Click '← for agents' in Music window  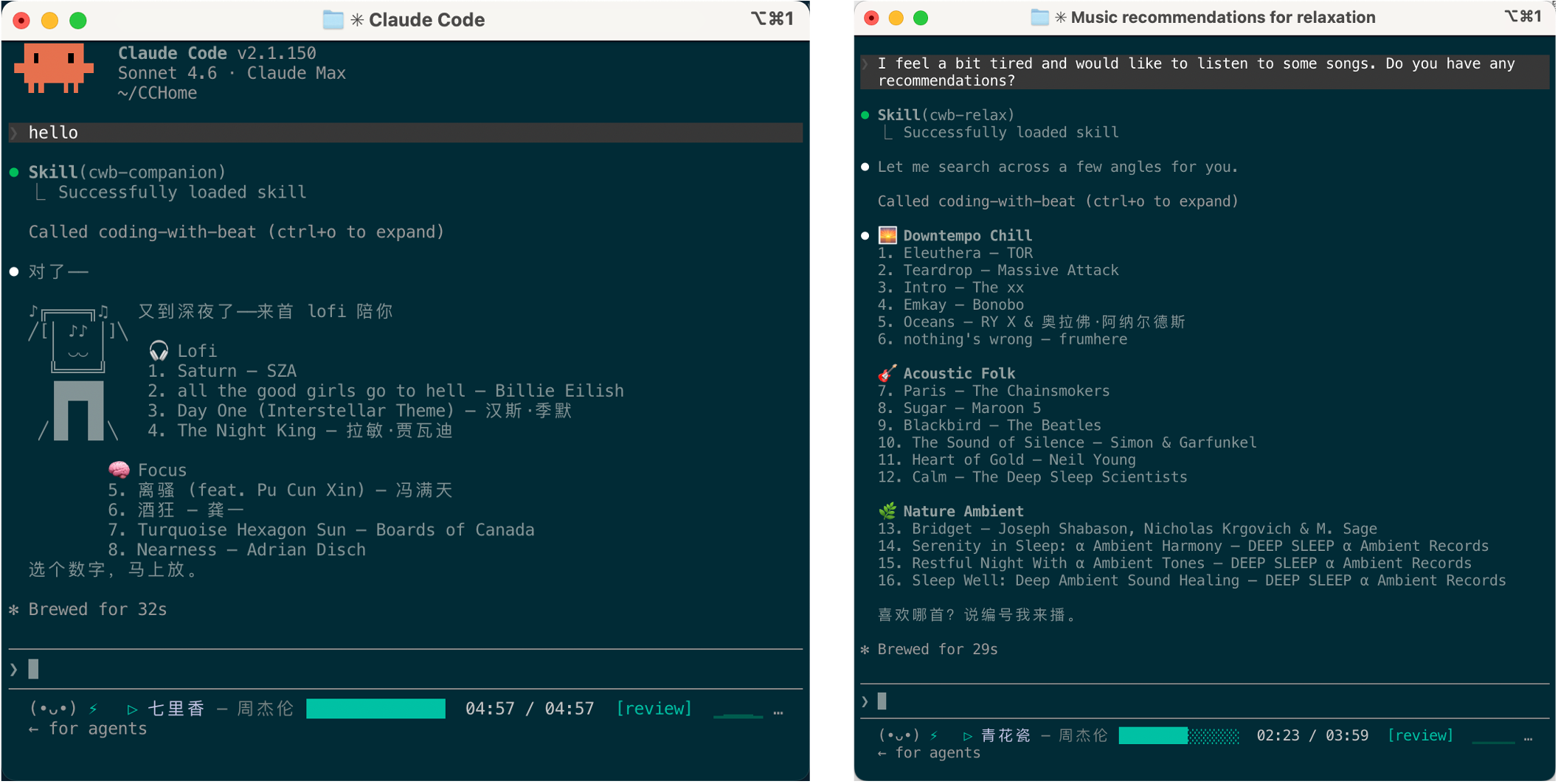point(929,753)
